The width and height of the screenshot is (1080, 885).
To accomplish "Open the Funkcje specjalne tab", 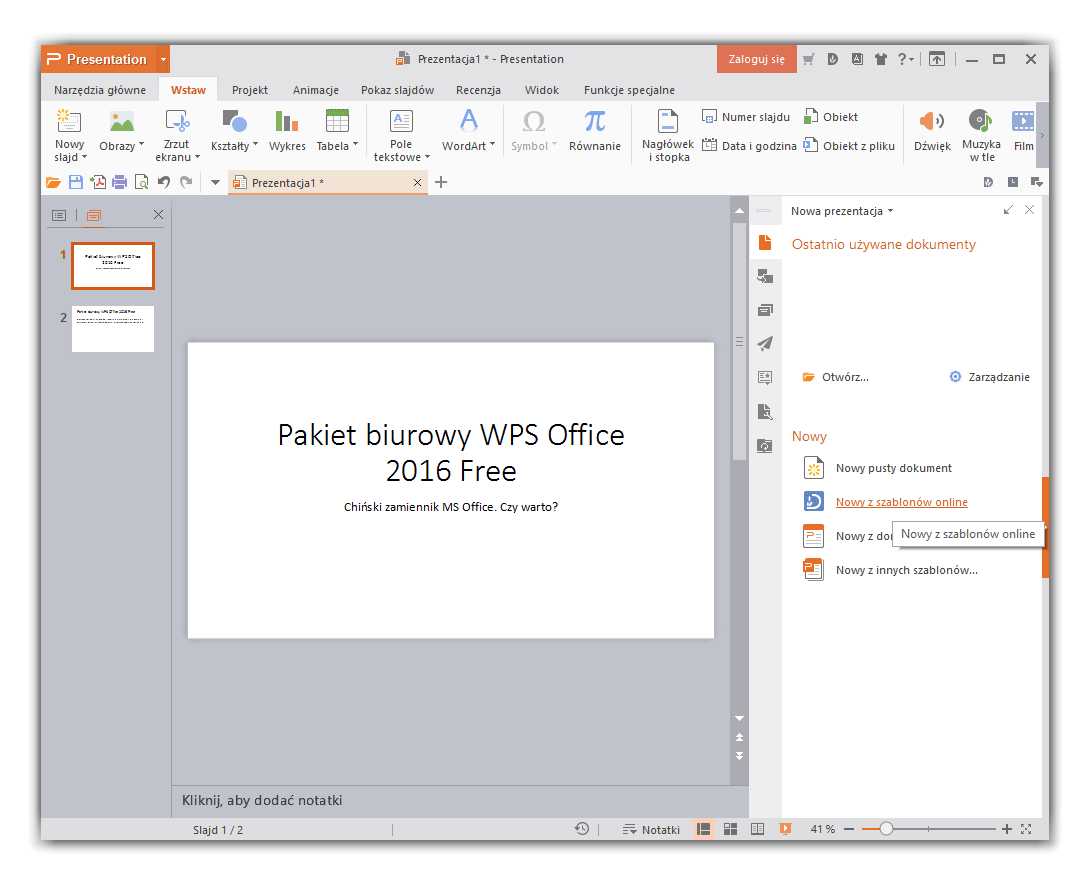I will click(x=629, y=90).
